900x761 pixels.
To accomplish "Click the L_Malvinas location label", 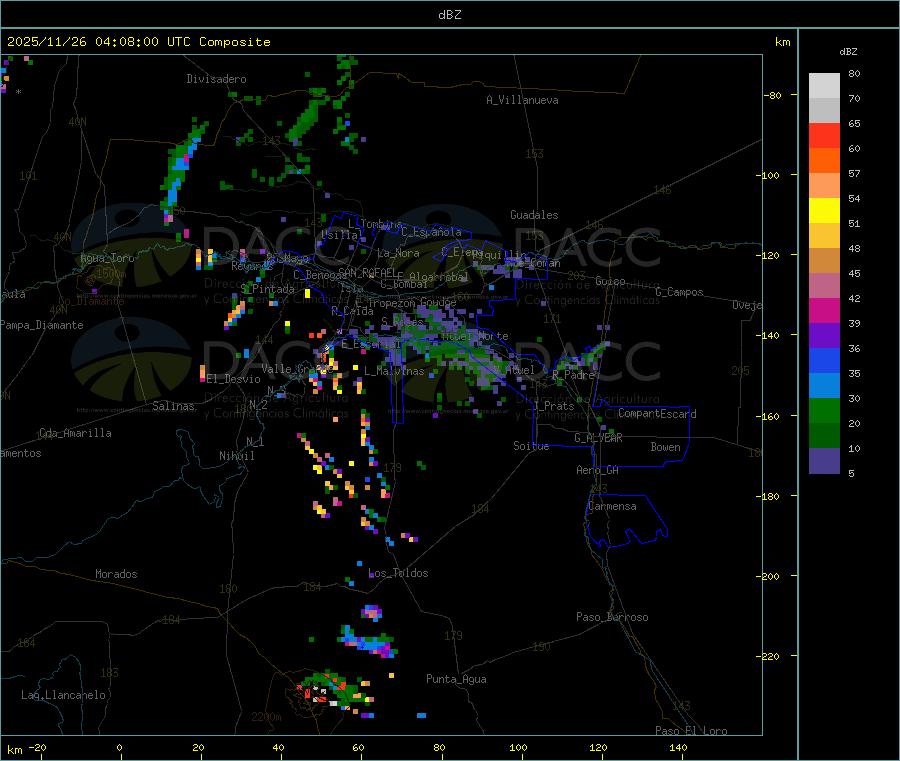I will (394, 371).
